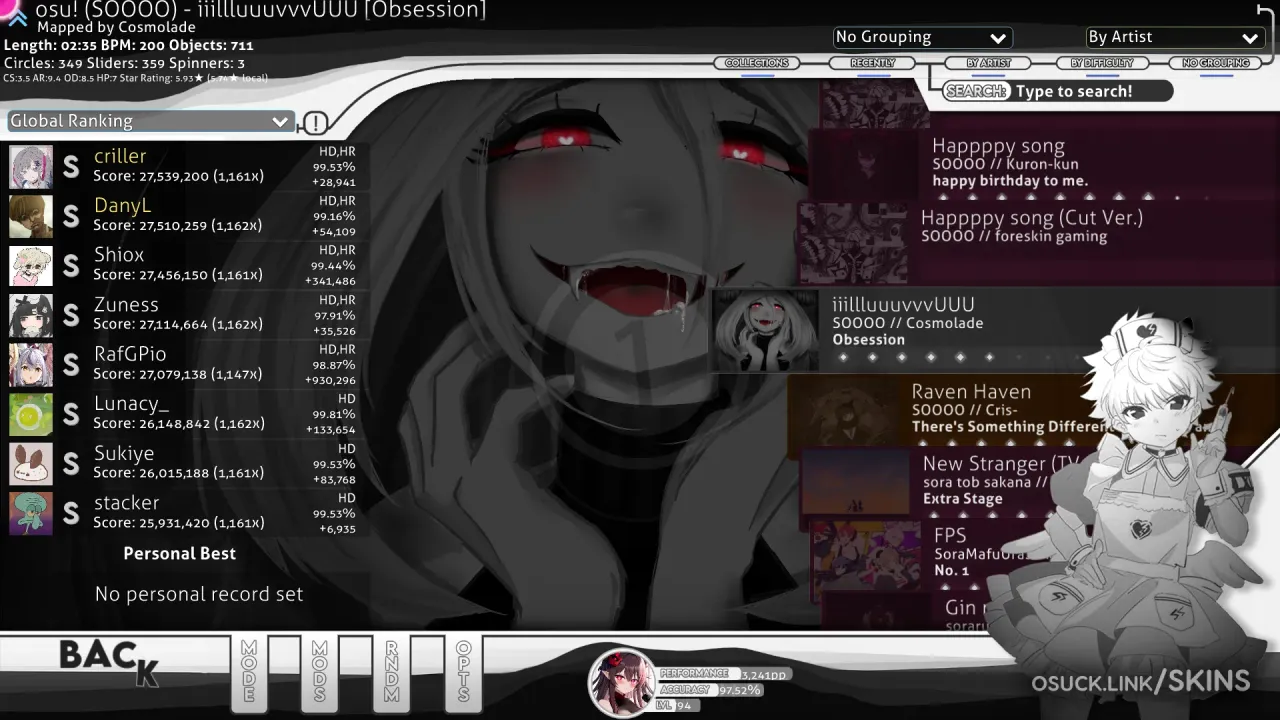Click the "Obsession" difficulty name
The image size is (1280, 720).
pyautogui.click(x=869, y=340)
